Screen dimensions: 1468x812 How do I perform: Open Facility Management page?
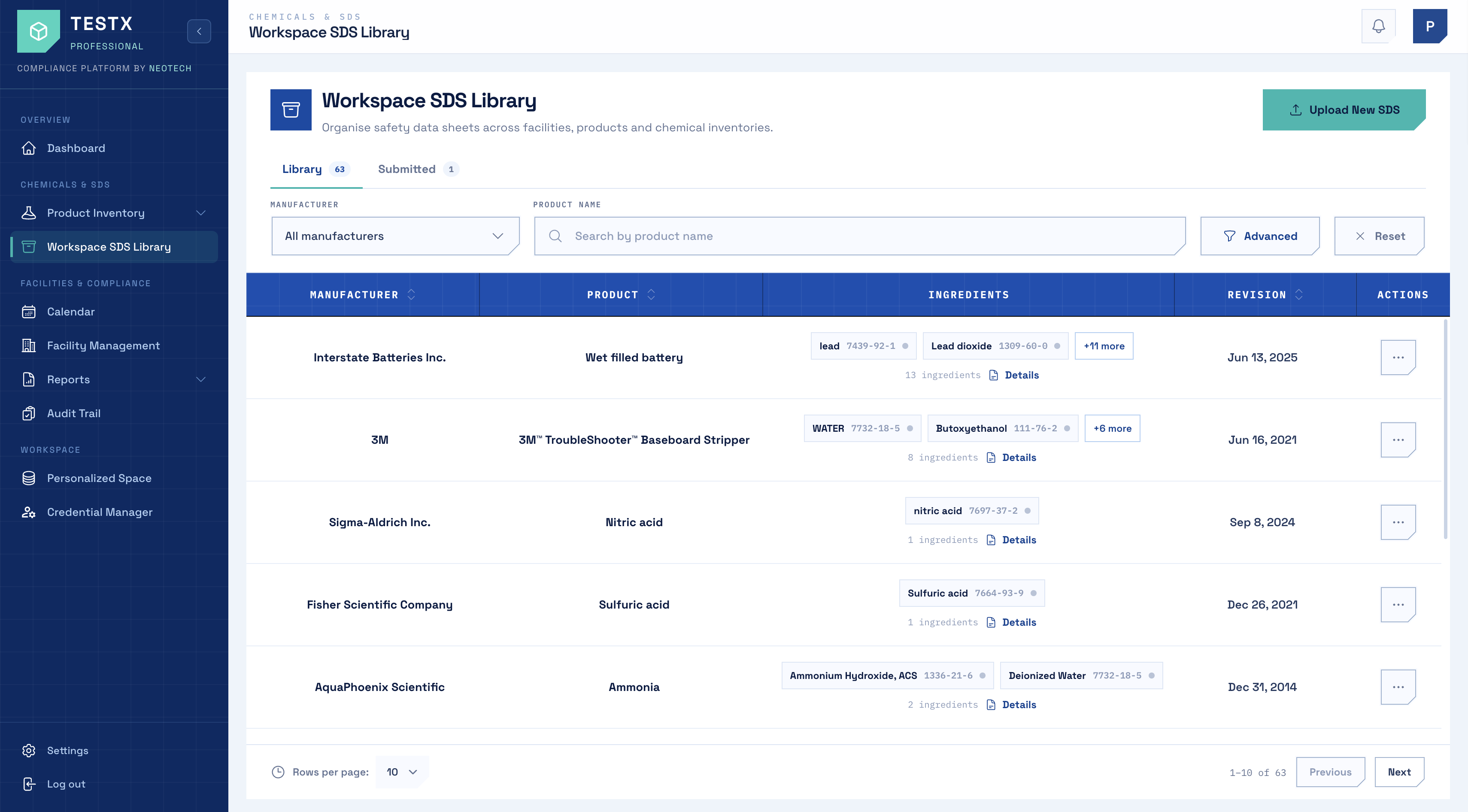tap(114, 346)
